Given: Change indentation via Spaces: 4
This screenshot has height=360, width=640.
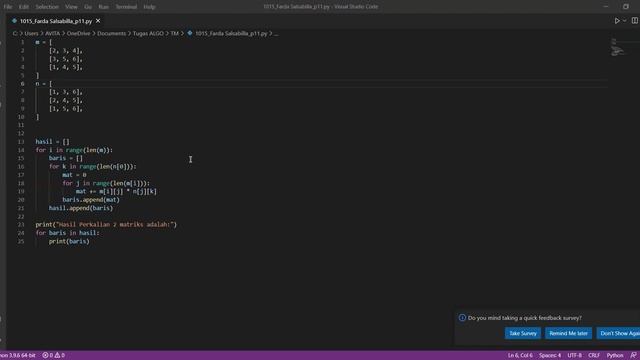Looking at the screenshot, I should click(550, 355).
